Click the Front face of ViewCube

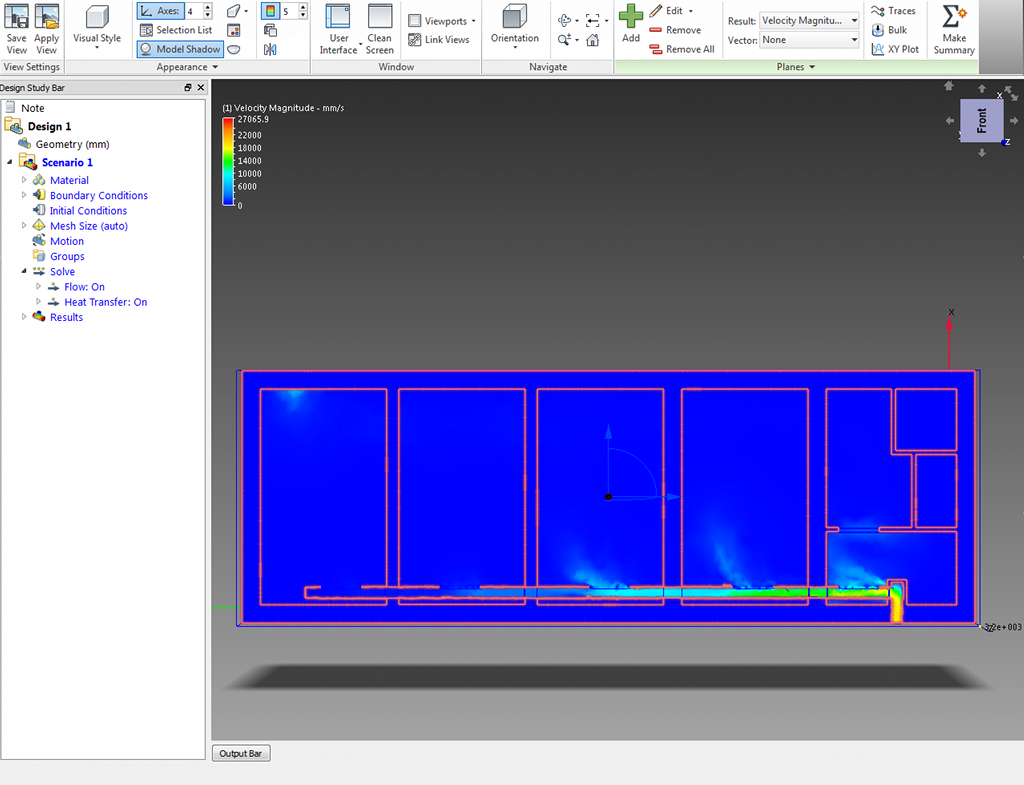pyautogui.click(x=981, y=120)
